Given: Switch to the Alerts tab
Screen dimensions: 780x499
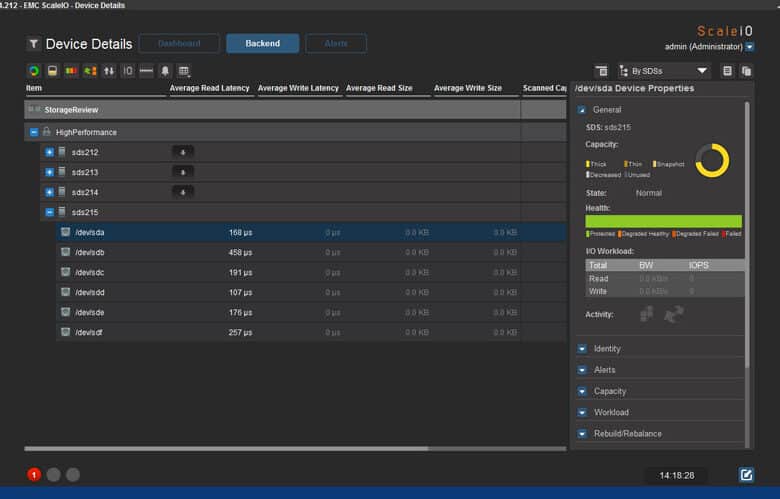Looking at the screenshot, I should point(336,43).
